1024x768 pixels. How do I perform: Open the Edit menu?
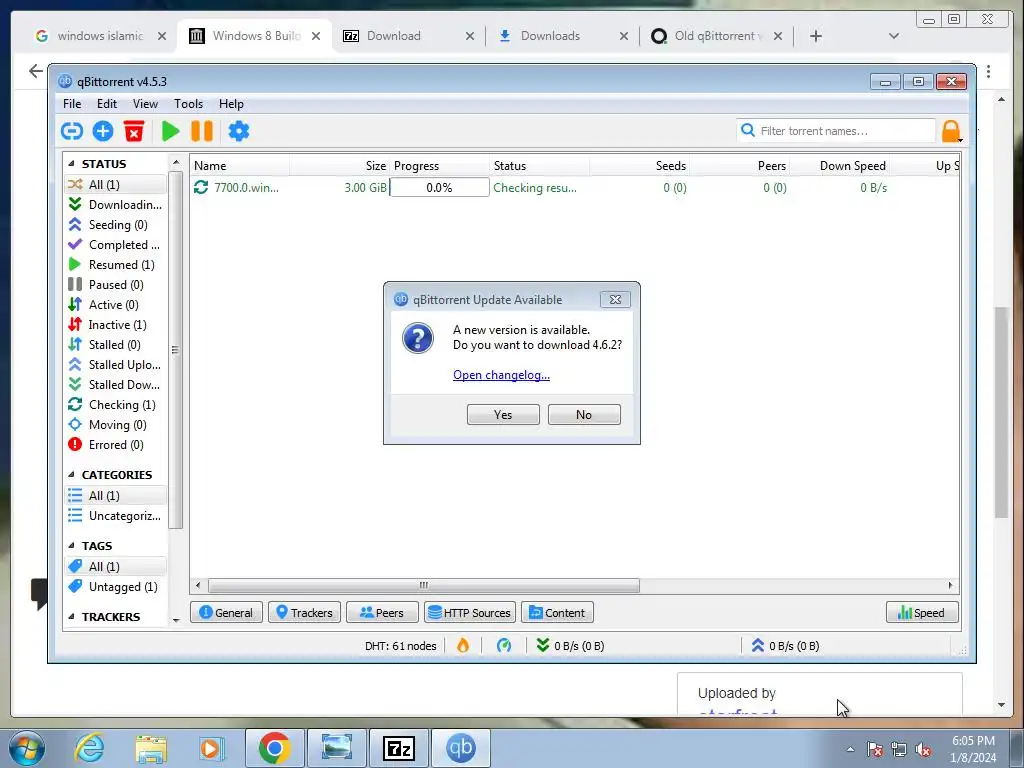(x=106, y=104)
